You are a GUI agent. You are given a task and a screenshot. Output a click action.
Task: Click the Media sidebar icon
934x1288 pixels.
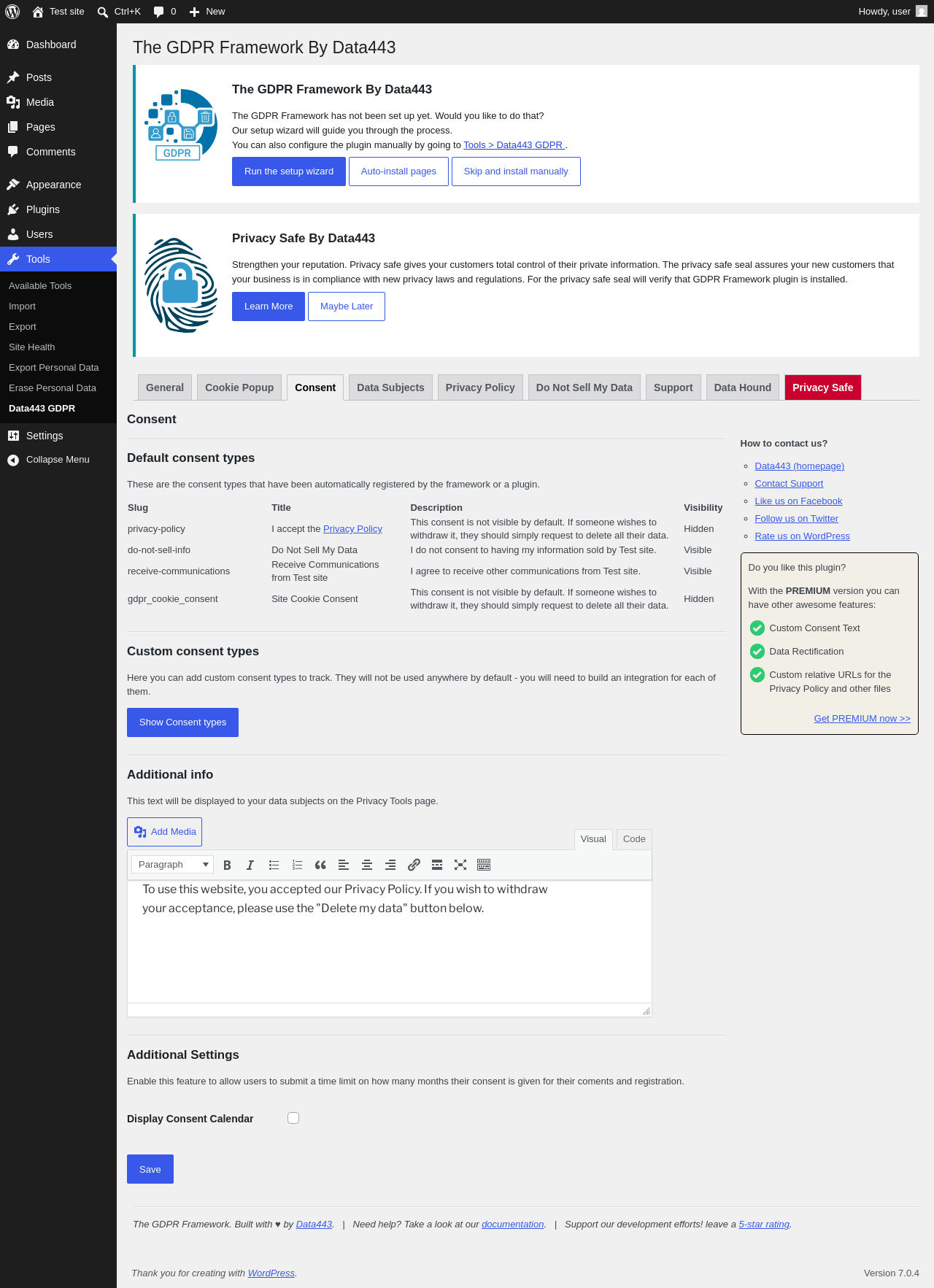click(x=13, y=102)
